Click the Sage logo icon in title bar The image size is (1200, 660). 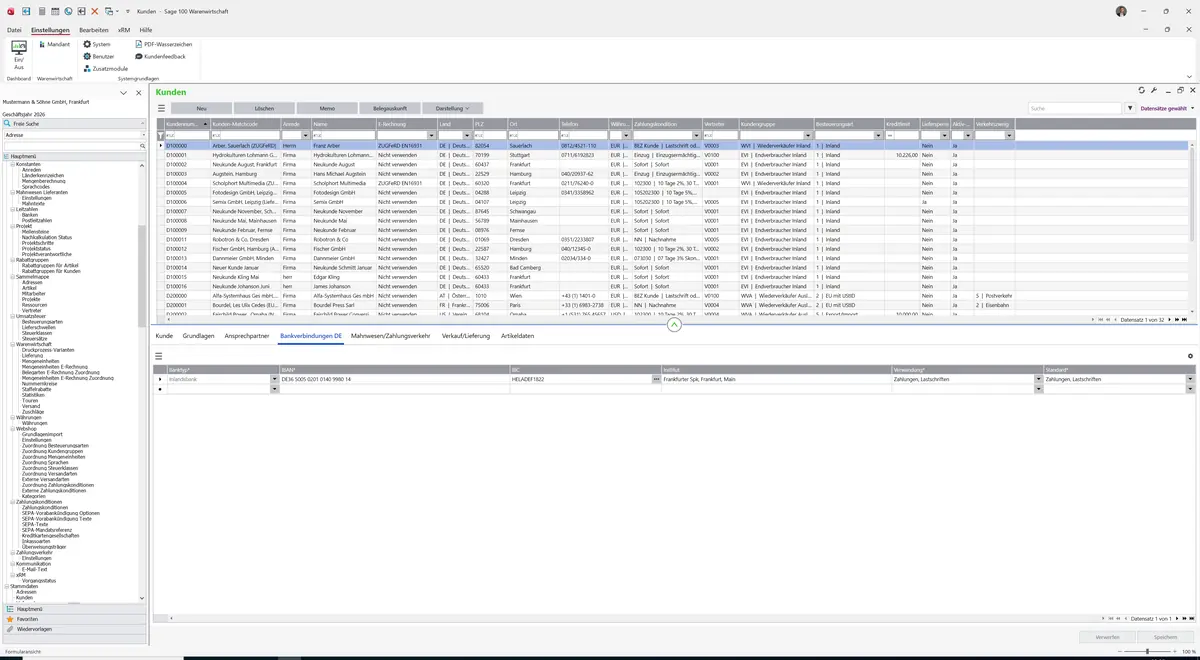9,10
